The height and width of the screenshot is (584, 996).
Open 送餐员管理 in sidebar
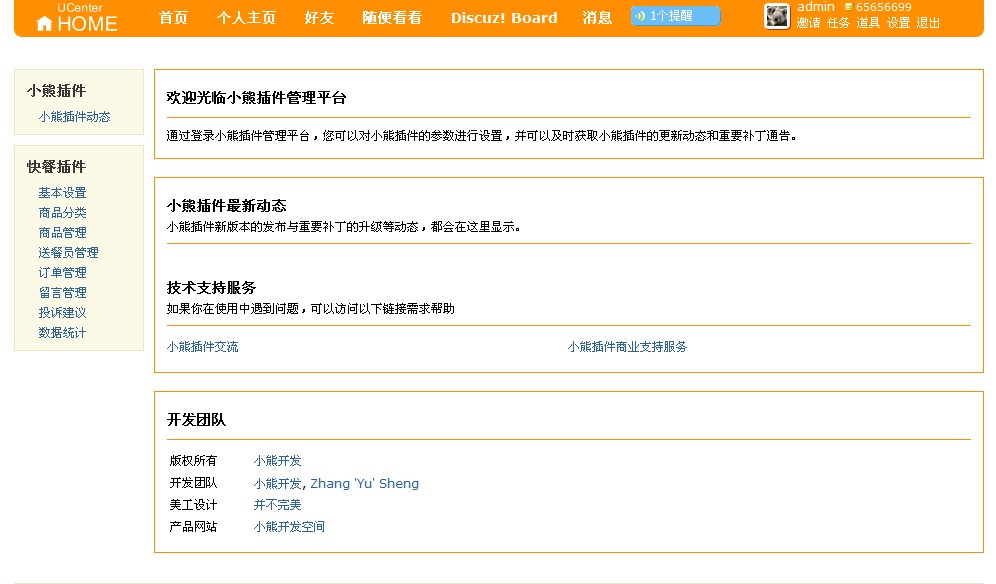(x=69, y=253)
